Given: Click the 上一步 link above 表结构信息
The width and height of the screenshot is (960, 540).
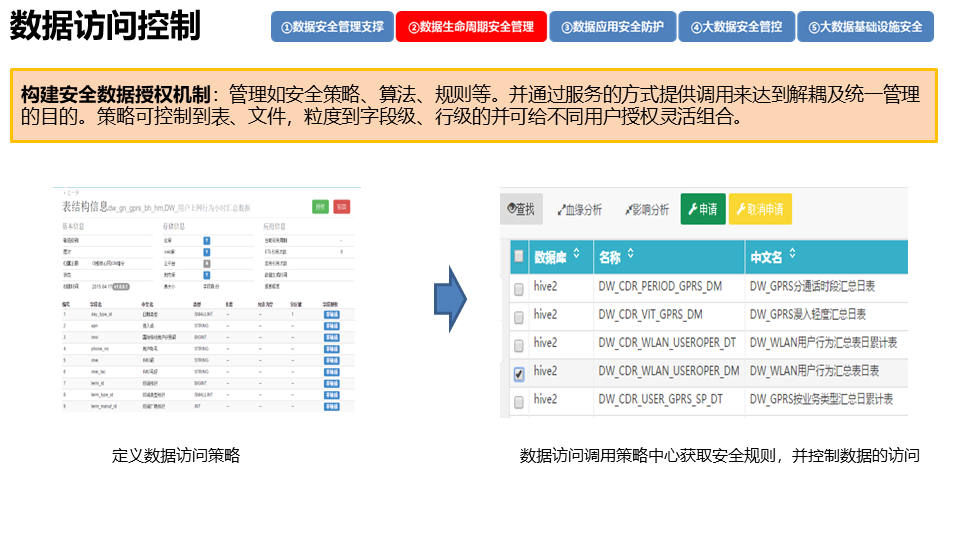Looking at the screenshot, I should pyautogui.click(x=72, y=193).
